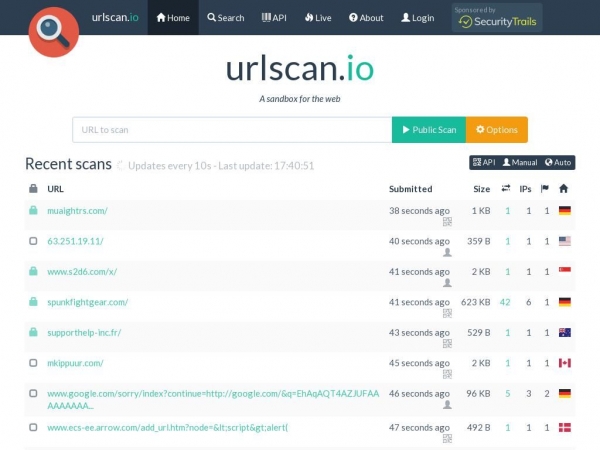600x450 pixels.
Task: Filter recent scans by API
Action: click(484, 162)
